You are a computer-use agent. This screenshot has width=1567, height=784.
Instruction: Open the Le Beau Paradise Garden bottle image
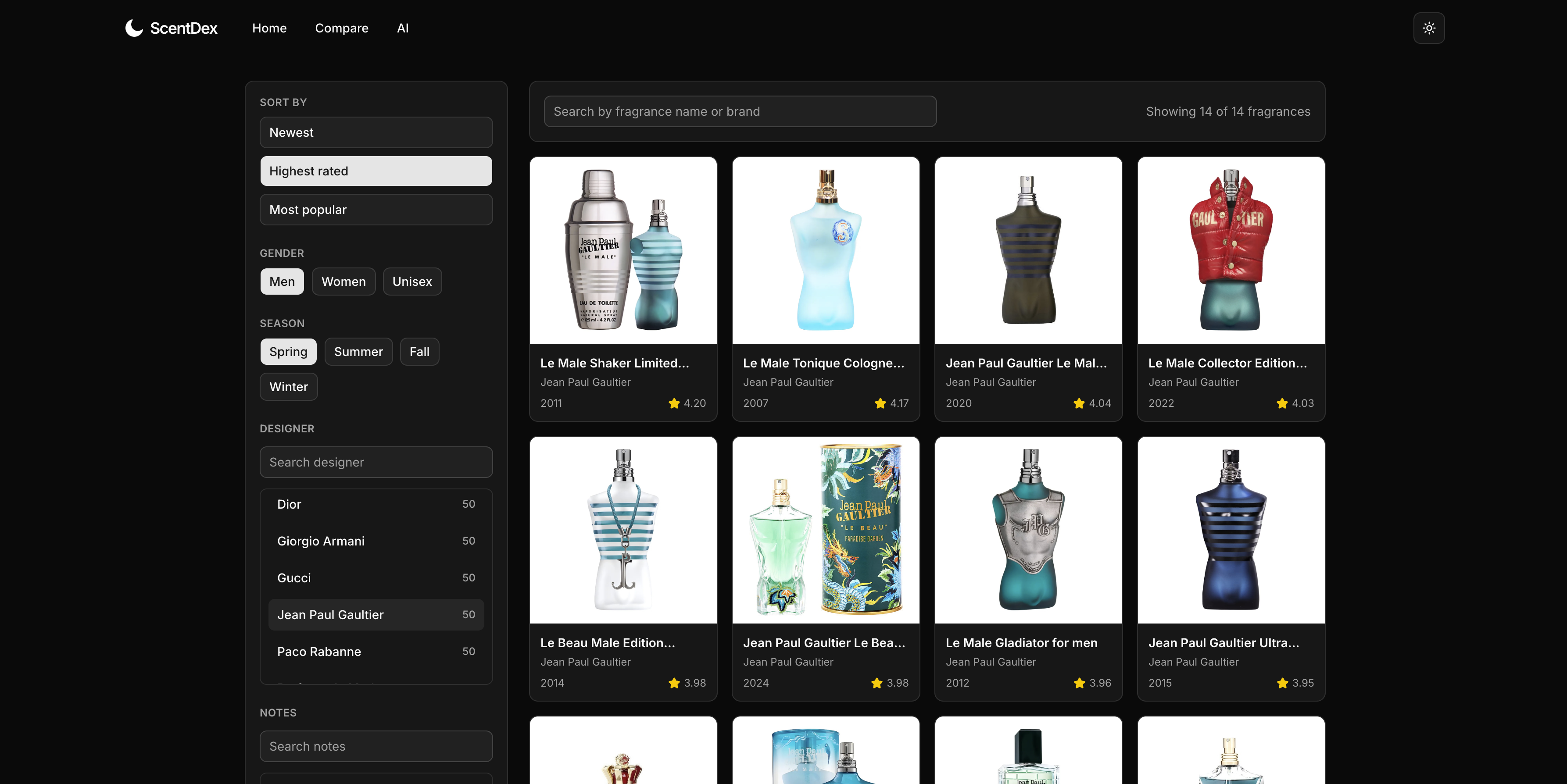pyautogui.click(x=826, y=530)
